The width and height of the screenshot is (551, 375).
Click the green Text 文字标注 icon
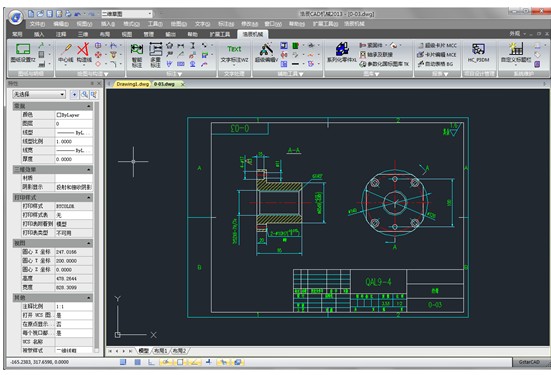234,53
